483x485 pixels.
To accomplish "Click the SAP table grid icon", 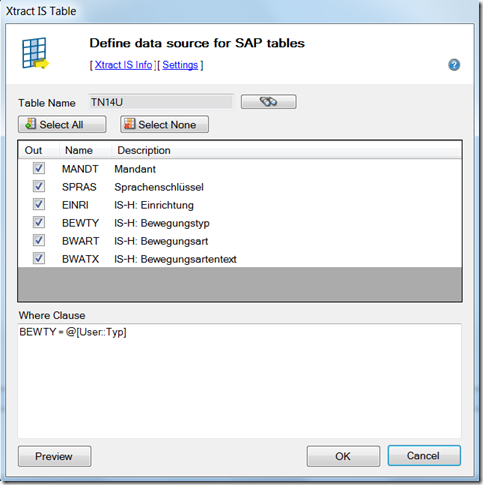I will [35, 53].
